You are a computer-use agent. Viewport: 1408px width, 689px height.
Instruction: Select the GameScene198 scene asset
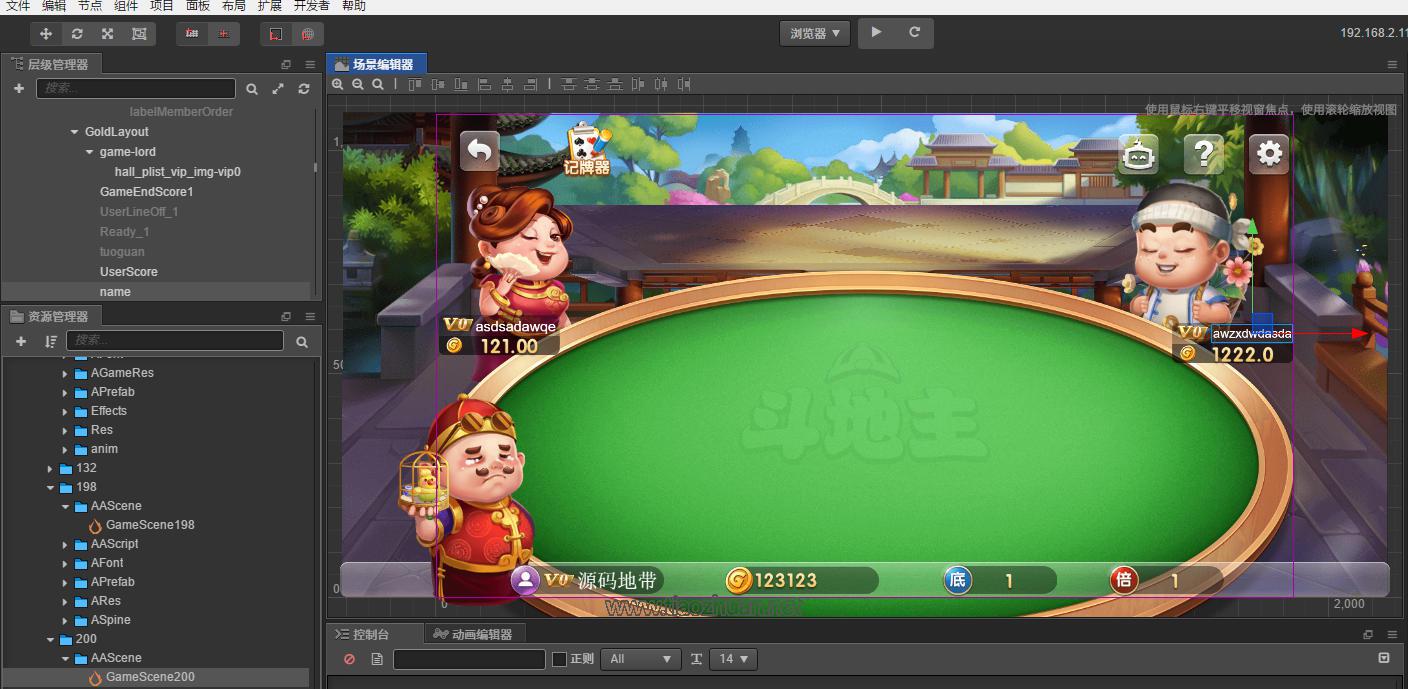pyautogui.click(x=150, y=525)
